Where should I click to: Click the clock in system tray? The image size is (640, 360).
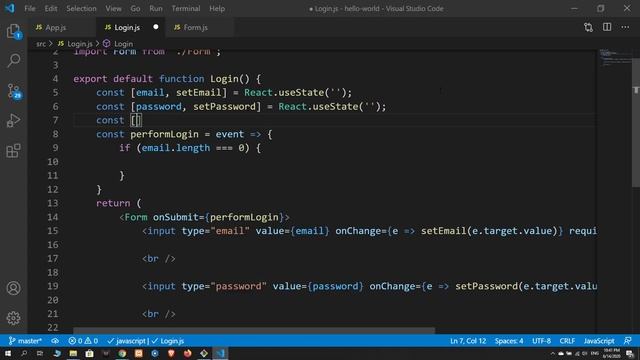tap(611, 353)
